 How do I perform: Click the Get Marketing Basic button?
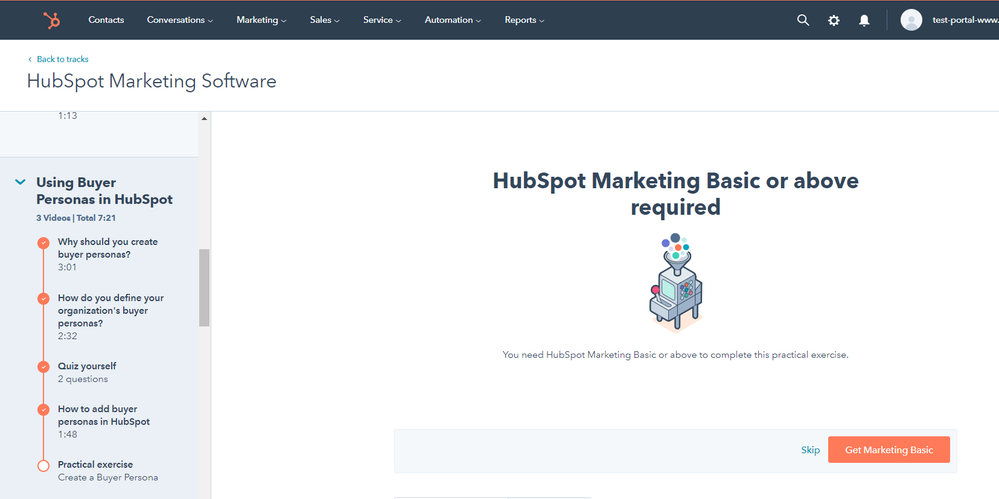click(x=889, y=450)
